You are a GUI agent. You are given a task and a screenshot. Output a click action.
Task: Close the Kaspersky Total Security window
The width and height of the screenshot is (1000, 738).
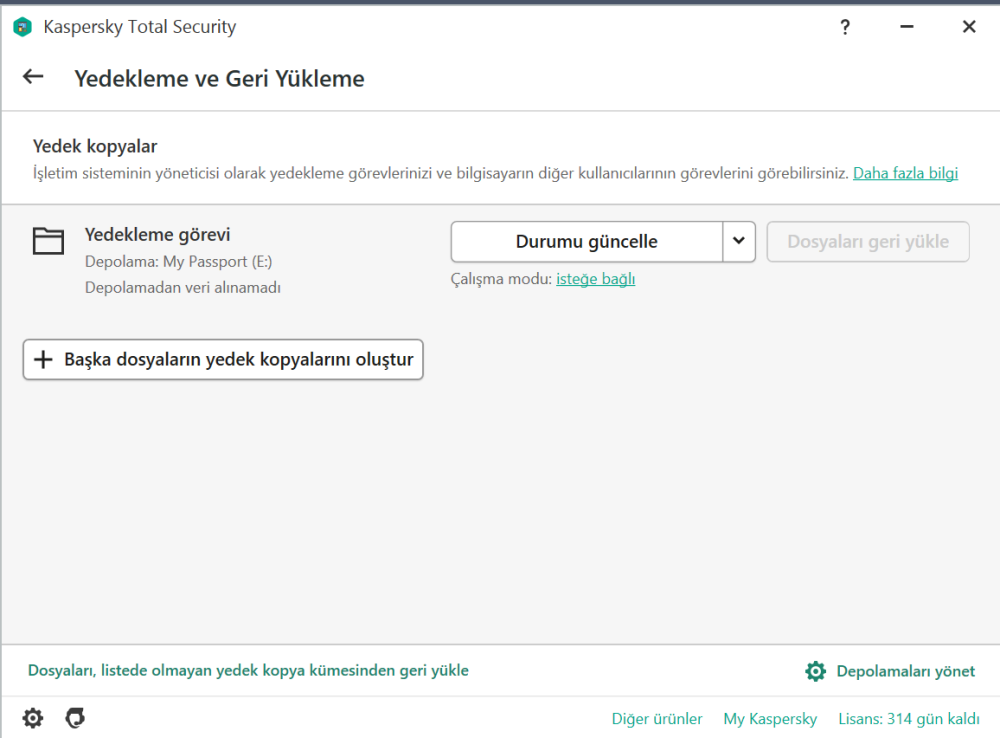coord(969,27)
